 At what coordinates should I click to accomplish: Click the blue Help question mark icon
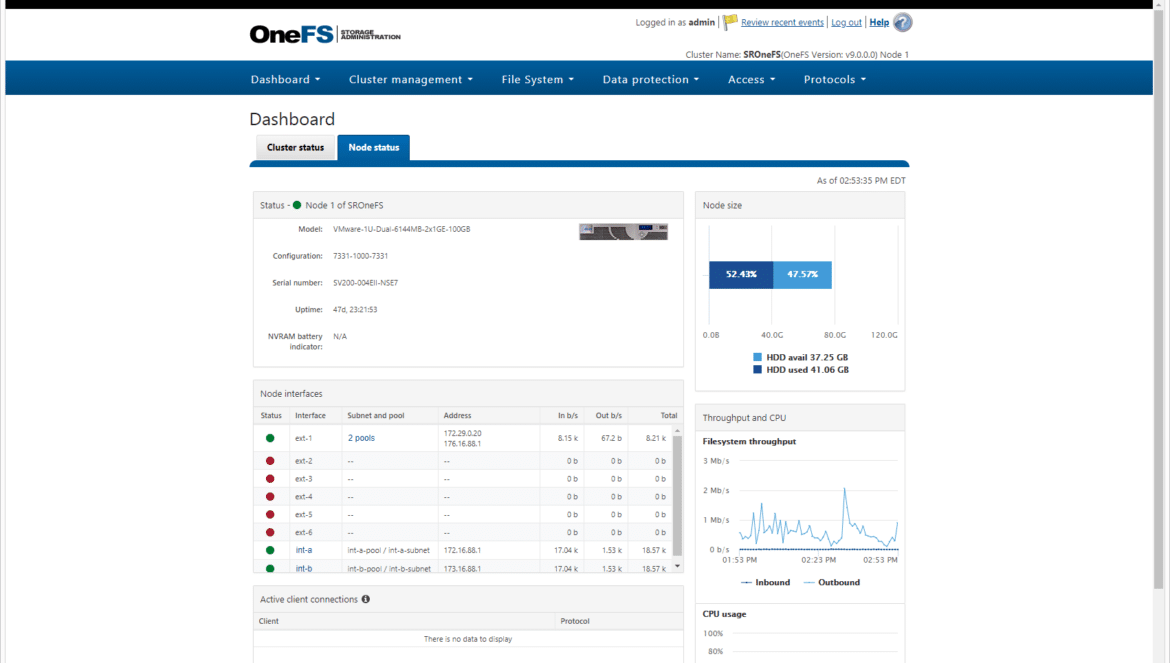click(902, 22)
